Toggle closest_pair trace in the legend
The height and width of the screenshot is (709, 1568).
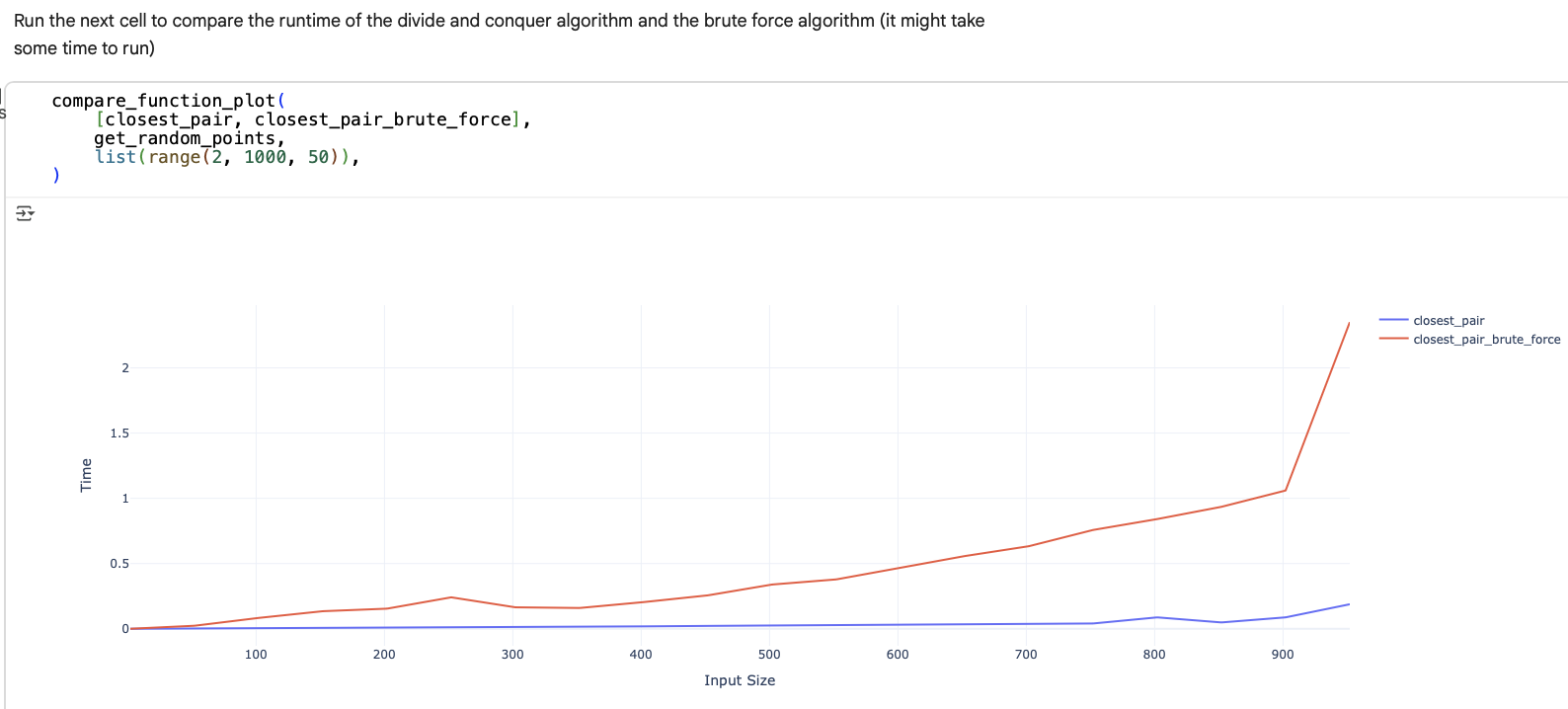(1448, 320)
